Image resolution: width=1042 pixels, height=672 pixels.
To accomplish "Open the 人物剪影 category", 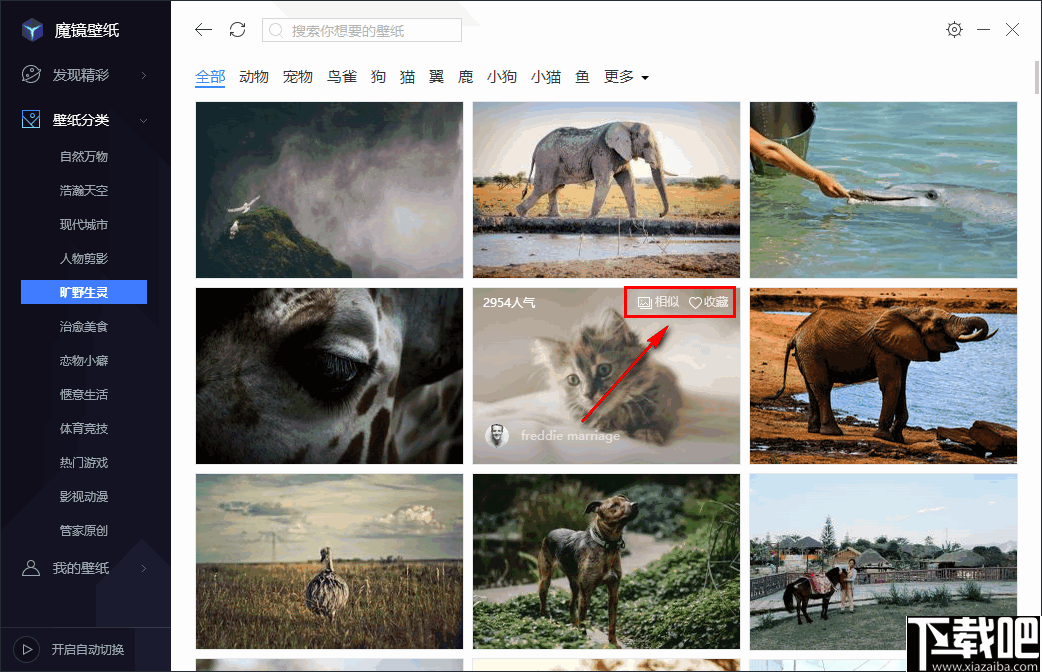I will pyautogui.click(x=84, y=258).
